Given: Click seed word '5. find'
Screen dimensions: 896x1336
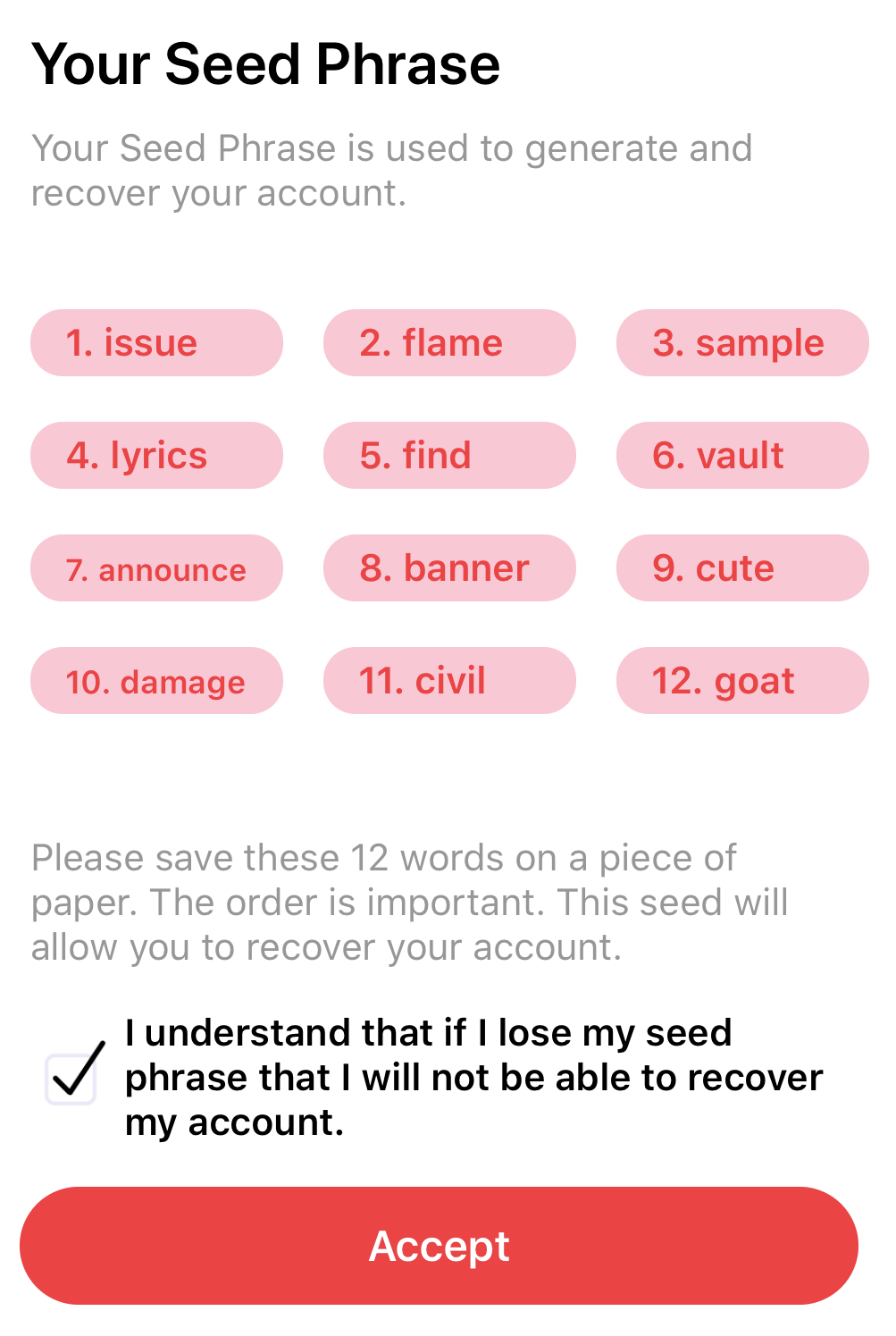Looking at the screenshot, I should click(449, 456).
